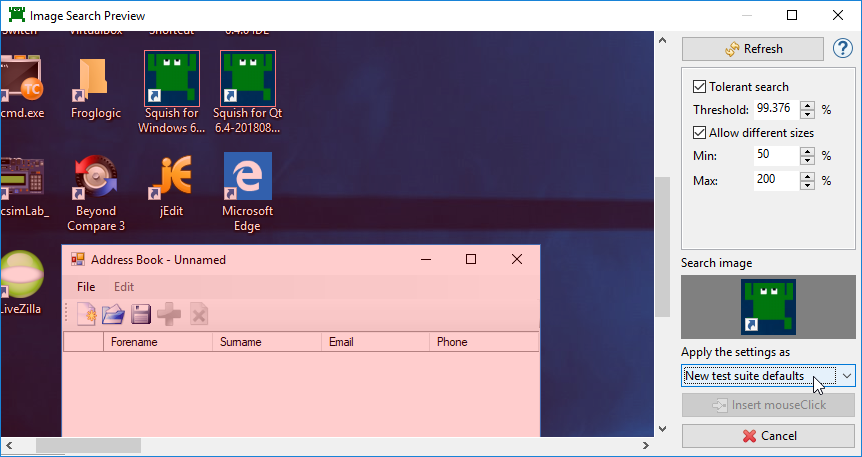
Task: Click the Max percentage field
Action: pos(776,180)
